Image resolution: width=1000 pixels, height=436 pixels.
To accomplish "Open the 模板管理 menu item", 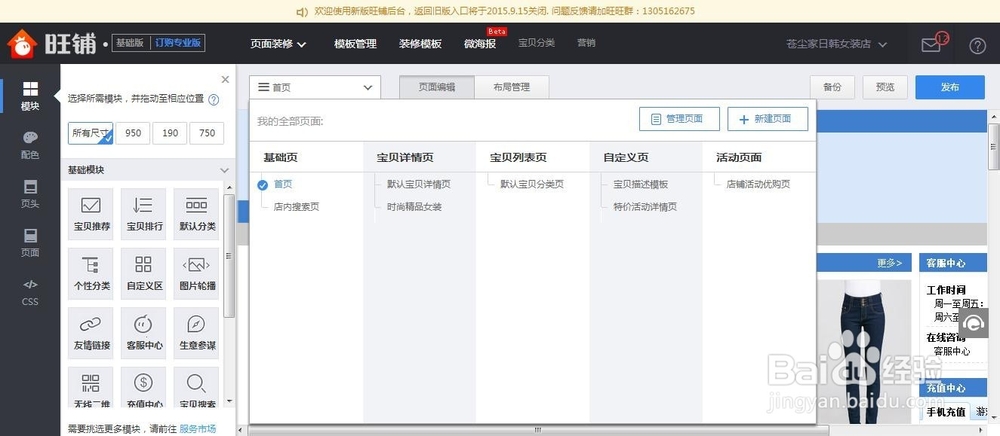I will click(x=355, y=44).
